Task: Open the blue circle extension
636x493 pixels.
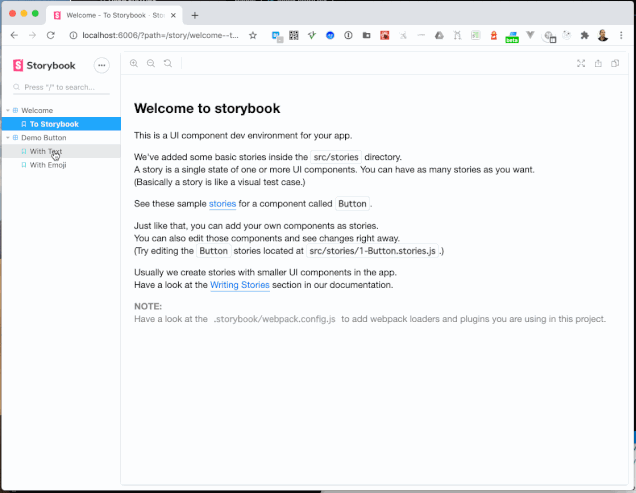Action: (x=330, y=35)
